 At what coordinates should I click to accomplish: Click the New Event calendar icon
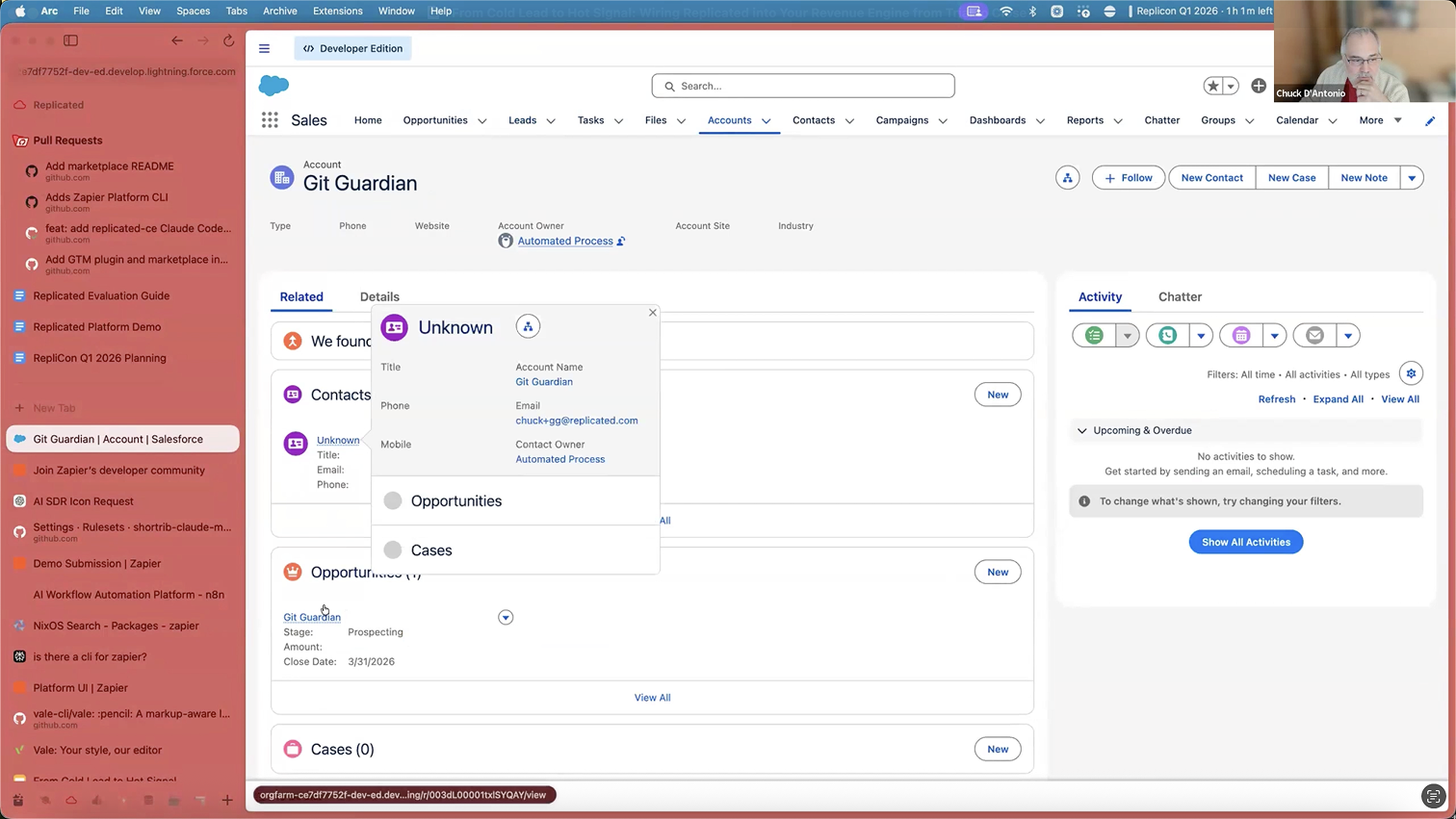1241,335
